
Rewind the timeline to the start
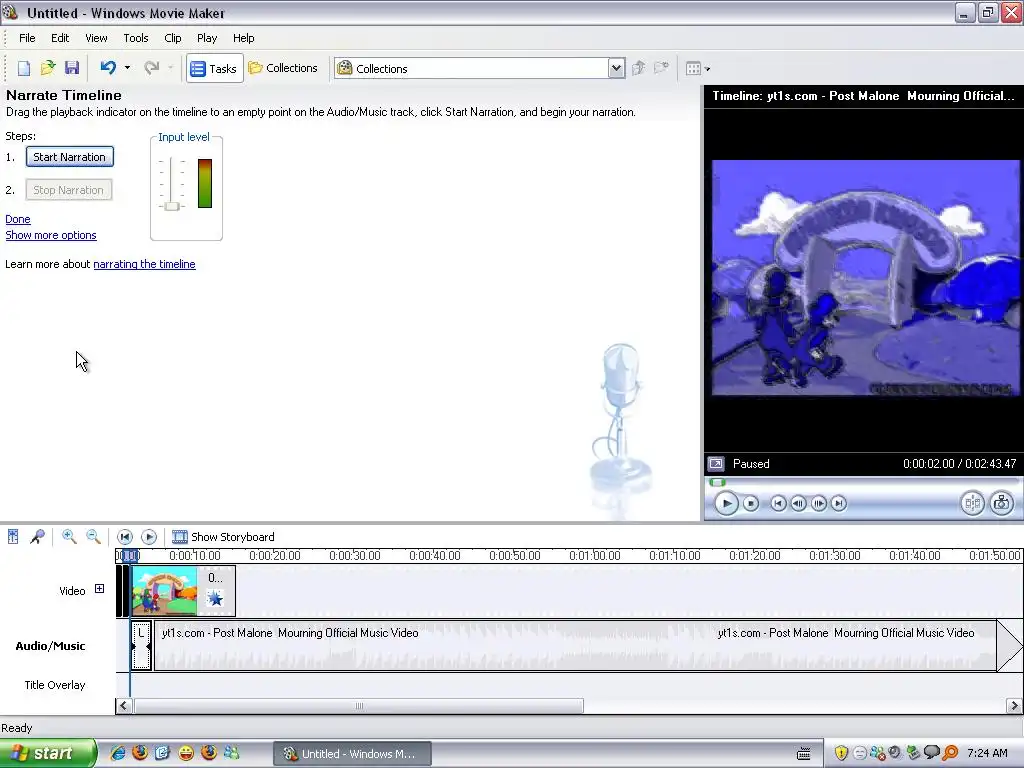pyautogui.click(x=125, y=537)
